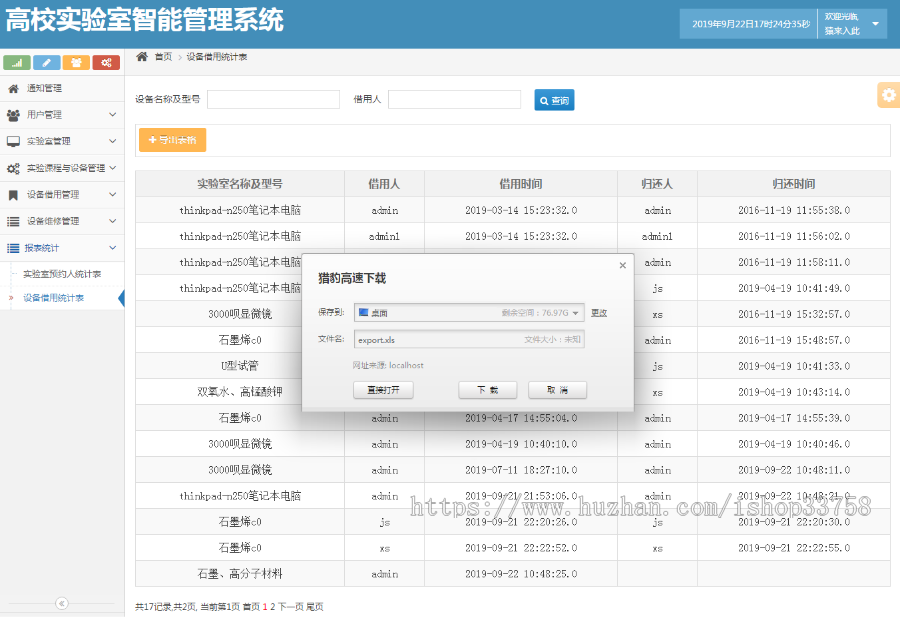Click the 更改 change link in the dialog
Viewport: 900px width, 620px height.
(x=599, y=313)
